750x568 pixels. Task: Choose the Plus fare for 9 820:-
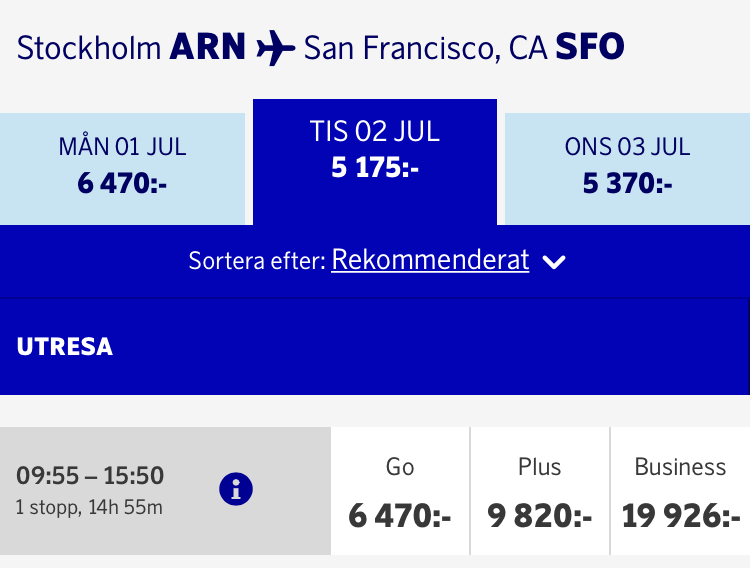pos(540,492)
